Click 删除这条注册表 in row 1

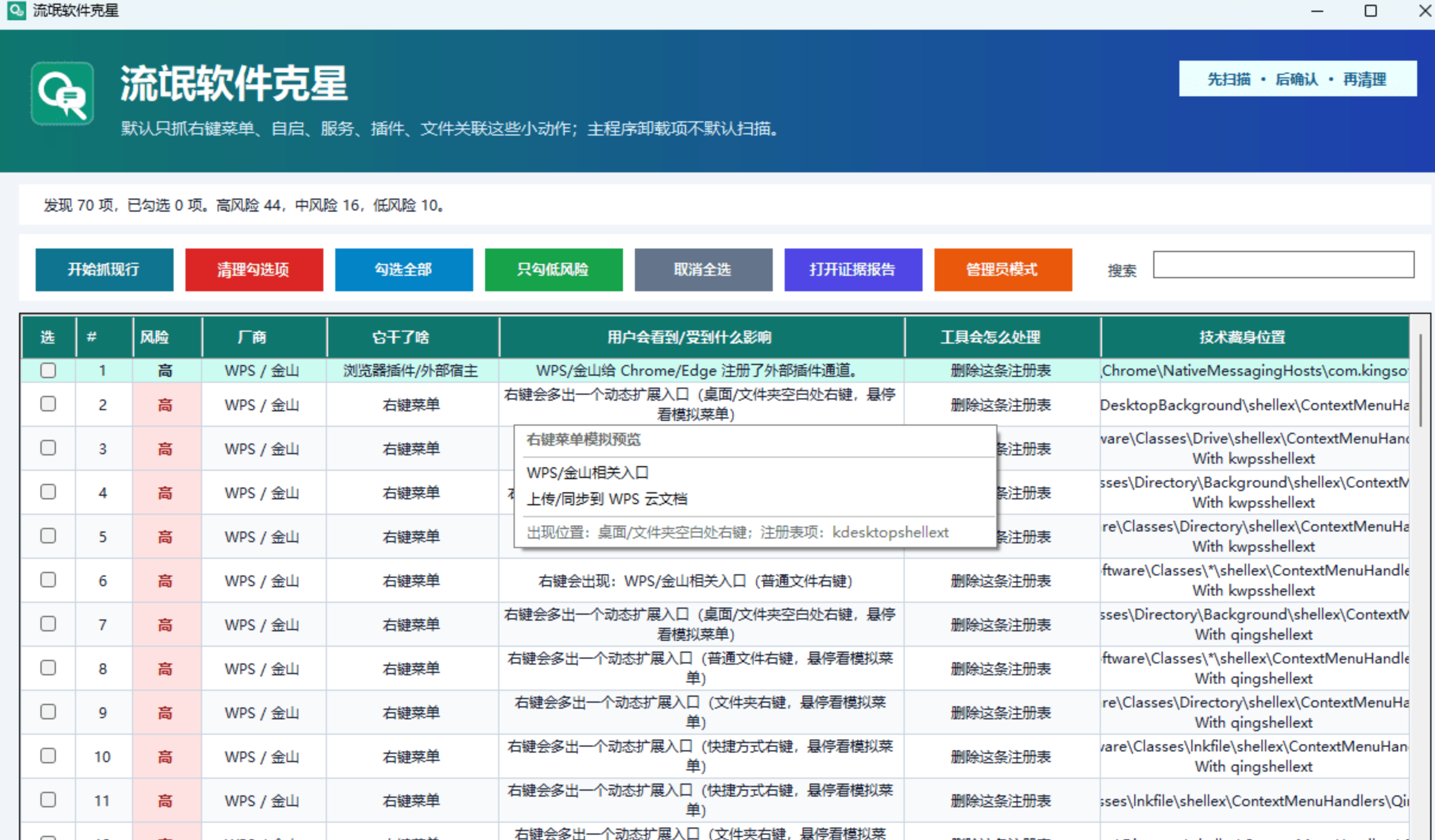[1001, 371]
